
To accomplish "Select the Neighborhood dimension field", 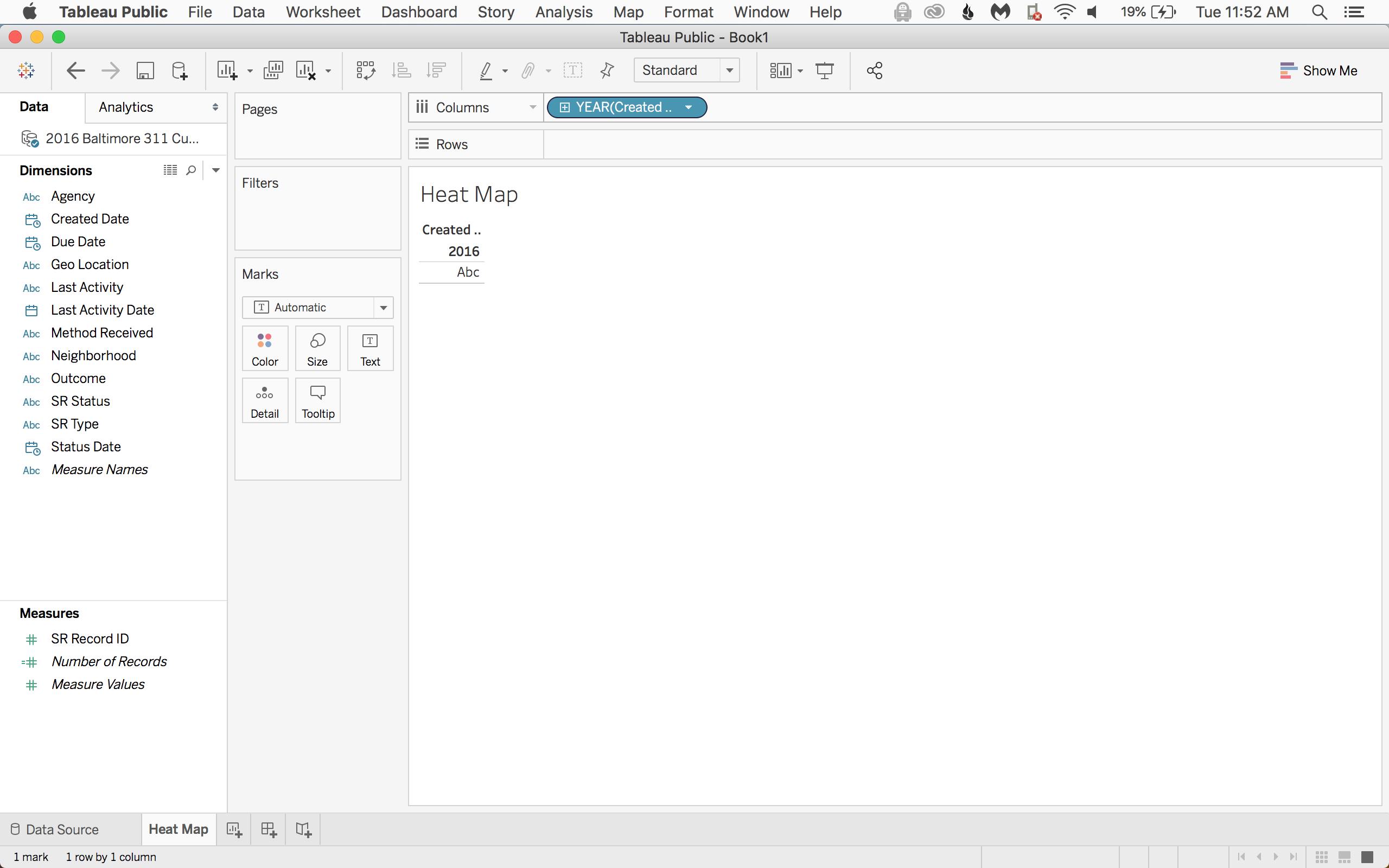I will coord(93,356).
